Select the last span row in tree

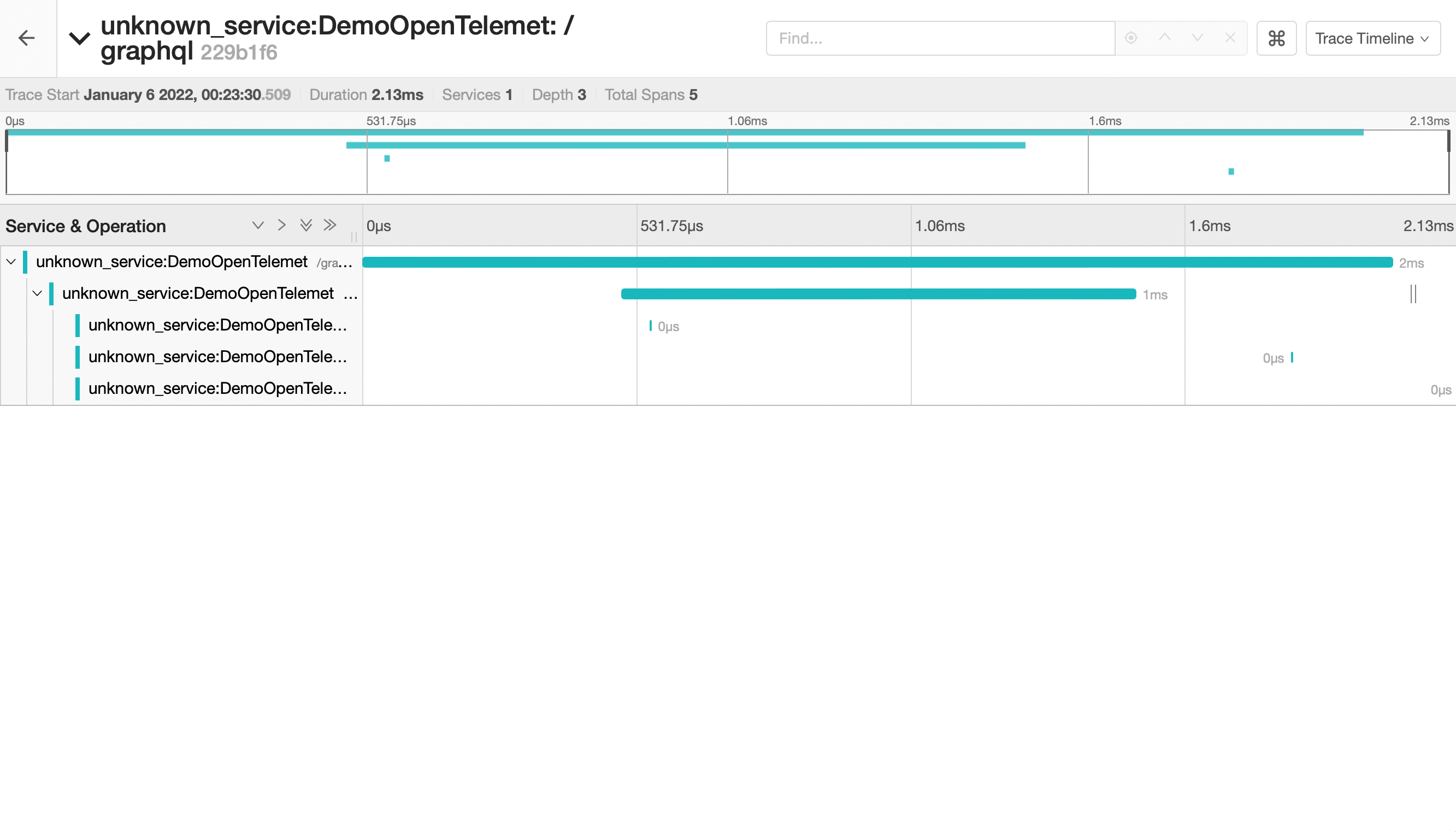click(217, 388)
